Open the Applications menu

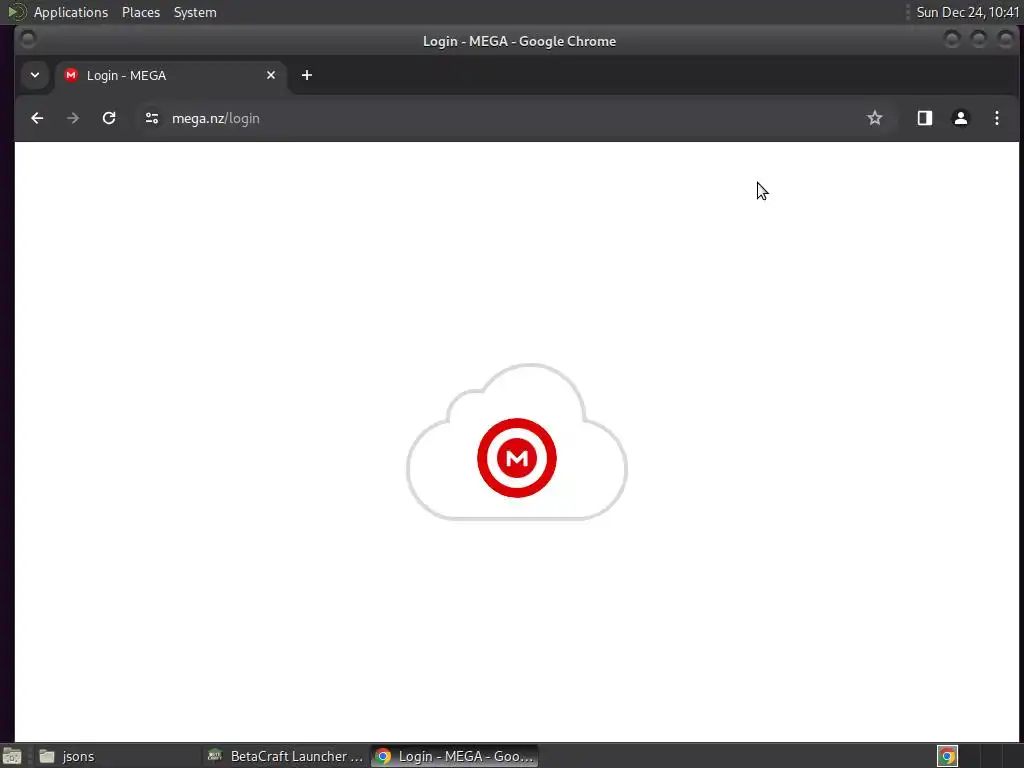click(x=71, y=12)
